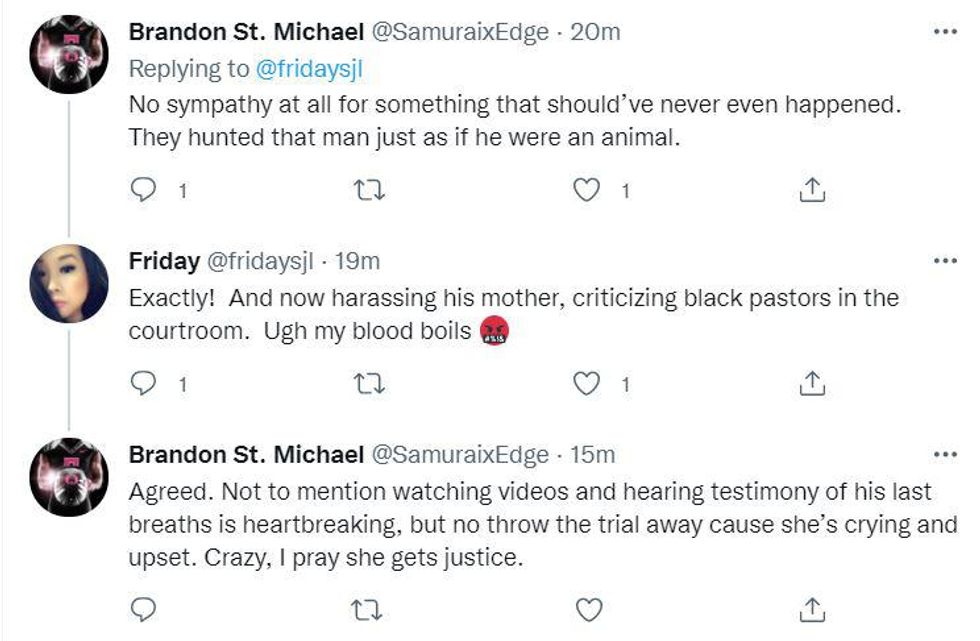Viewport: 980px width, 641px height.
Task: Click Friday's profile picture
Action: tap(69, 284)
